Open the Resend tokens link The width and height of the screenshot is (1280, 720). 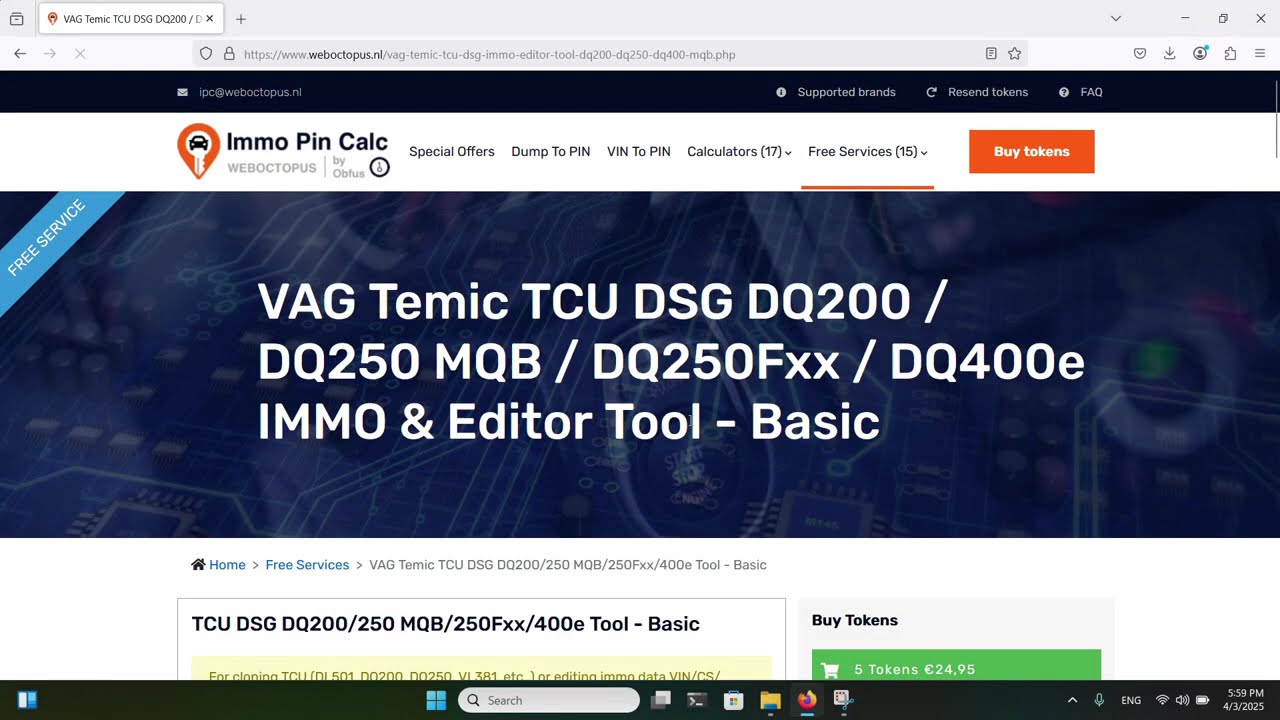(x=988, y=92)
